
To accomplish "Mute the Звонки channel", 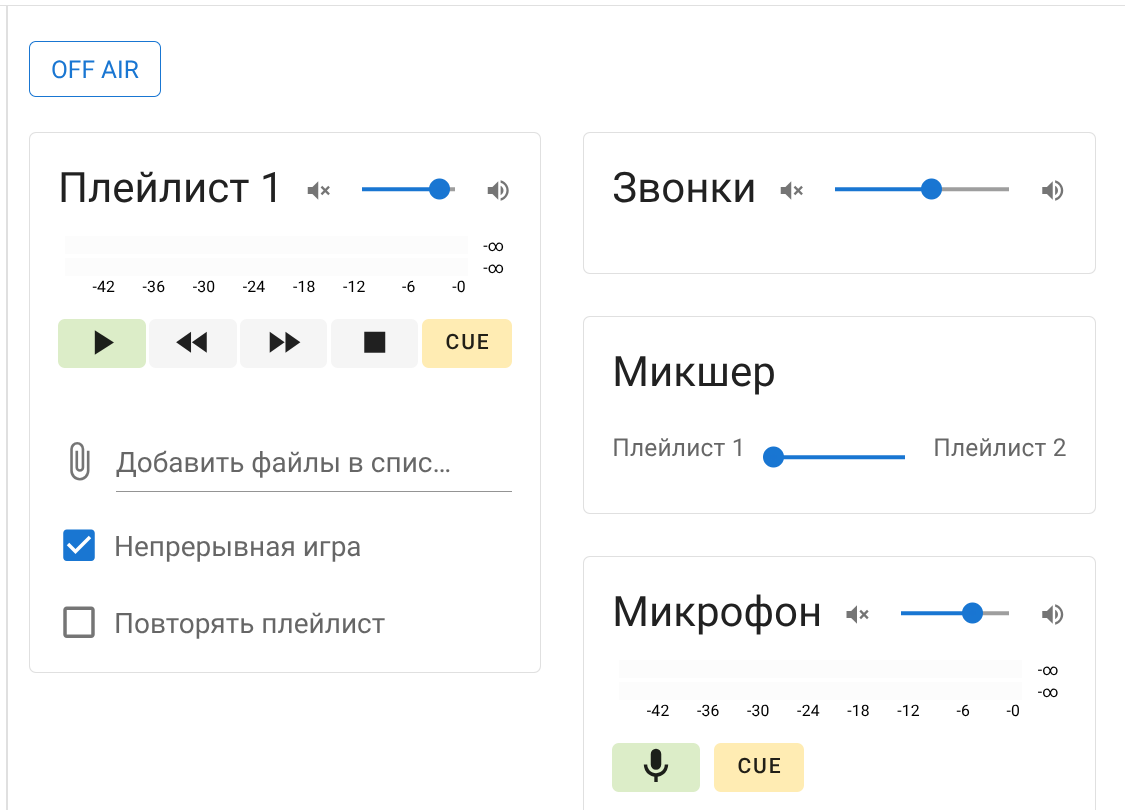I will [x=792, y=190].
